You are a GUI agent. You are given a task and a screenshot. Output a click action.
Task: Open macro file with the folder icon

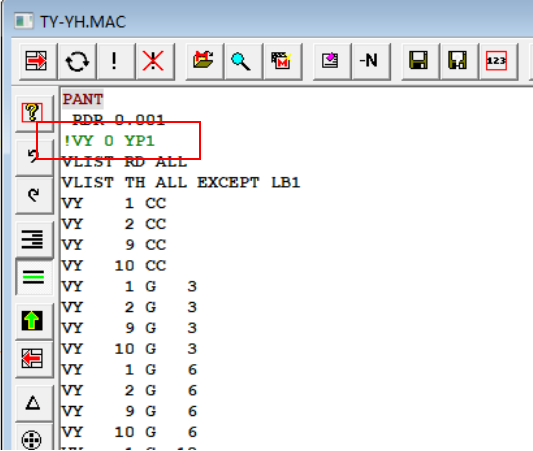coord(203,61)
